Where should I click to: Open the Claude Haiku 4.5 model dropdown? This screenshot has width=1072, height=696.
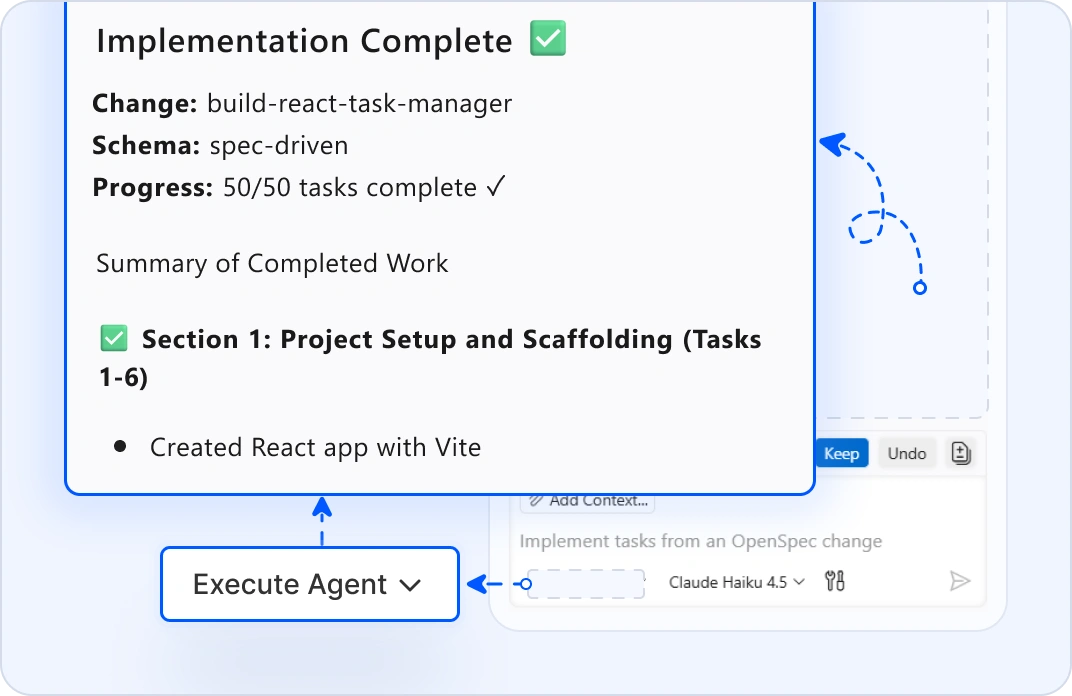tap(736, 582)
